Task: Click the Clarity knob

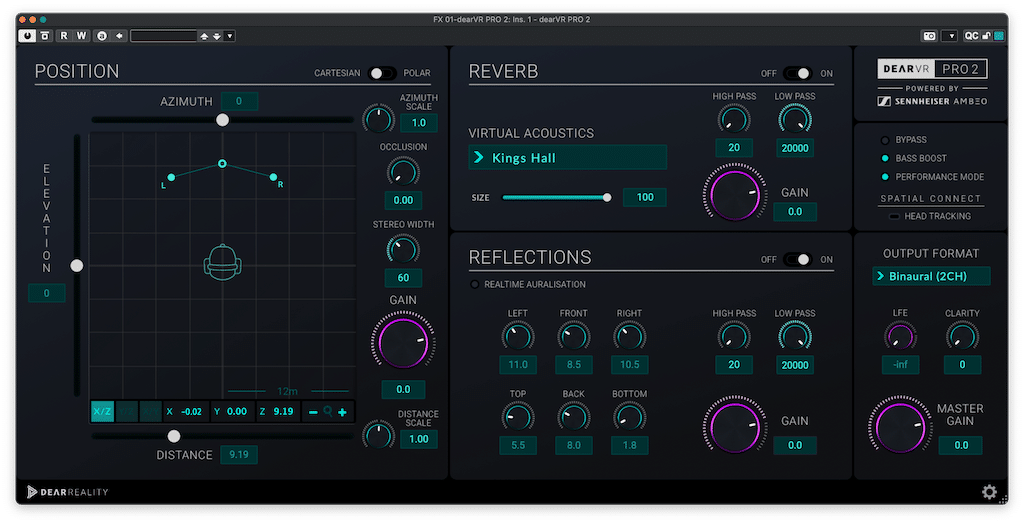Action: [x=962, y=337]
